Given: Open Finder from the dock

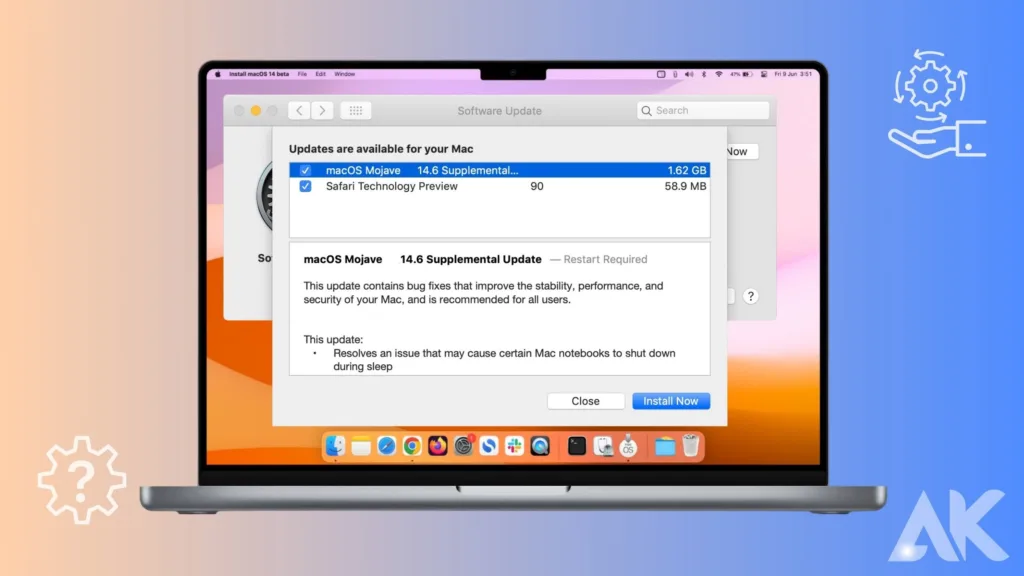Looking at the screenshot, I should click(x=335, y=446).
